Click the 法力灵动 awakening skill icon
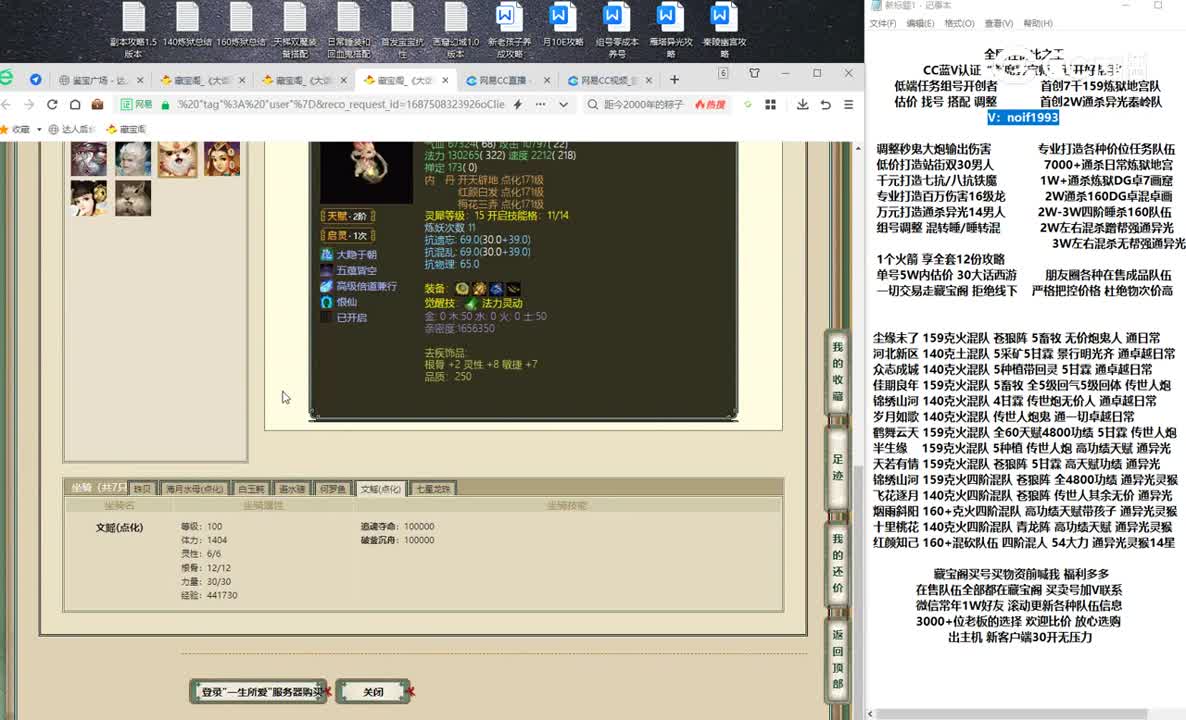Image resolution: width=1186 pixels, height=720 pixels. coord(471,303)
